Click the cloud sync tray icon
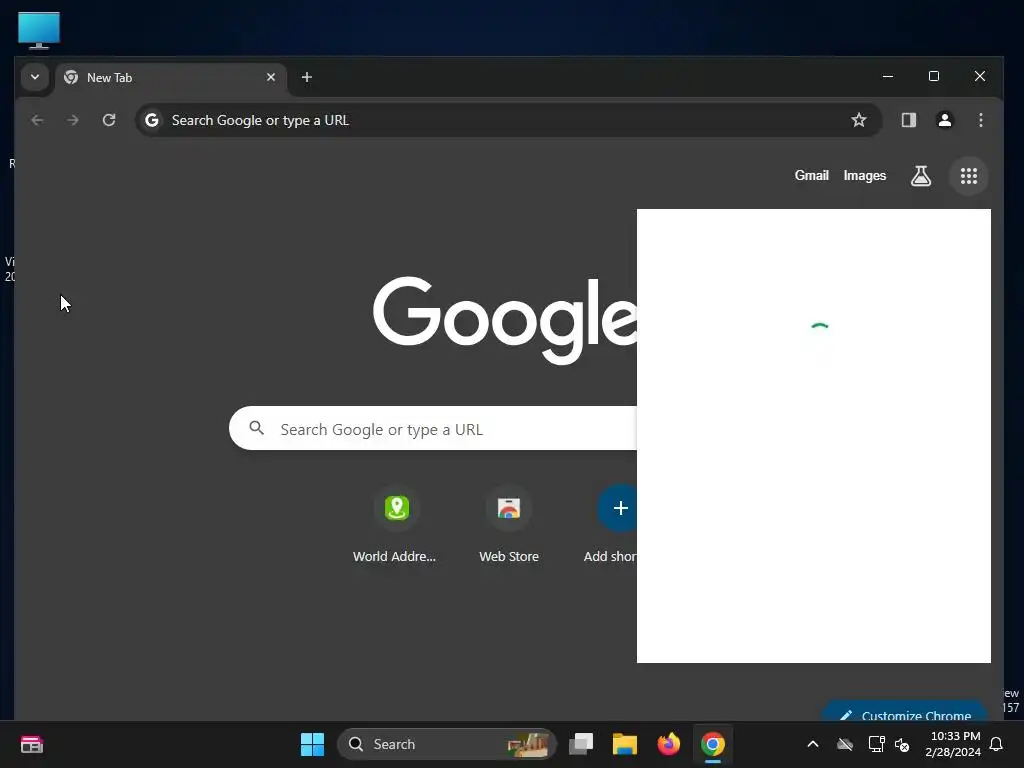1024x768 pixels. click(x=845, y=744)
